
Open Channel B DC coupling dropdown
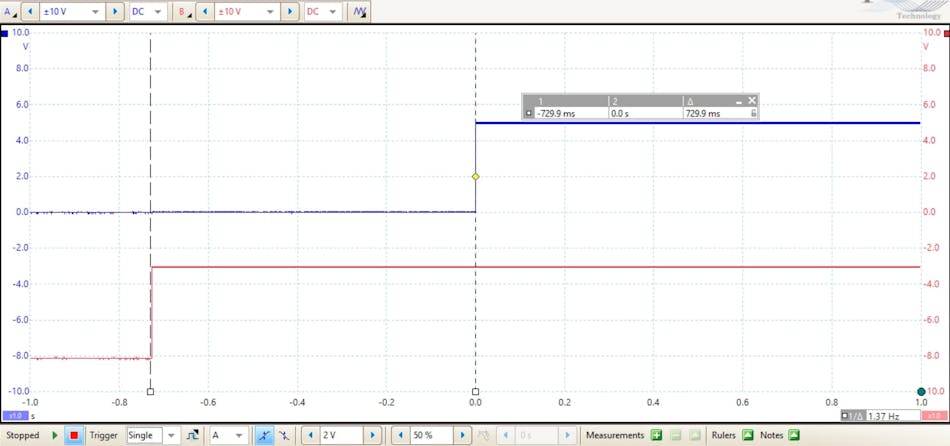click(x=332, y=12)
